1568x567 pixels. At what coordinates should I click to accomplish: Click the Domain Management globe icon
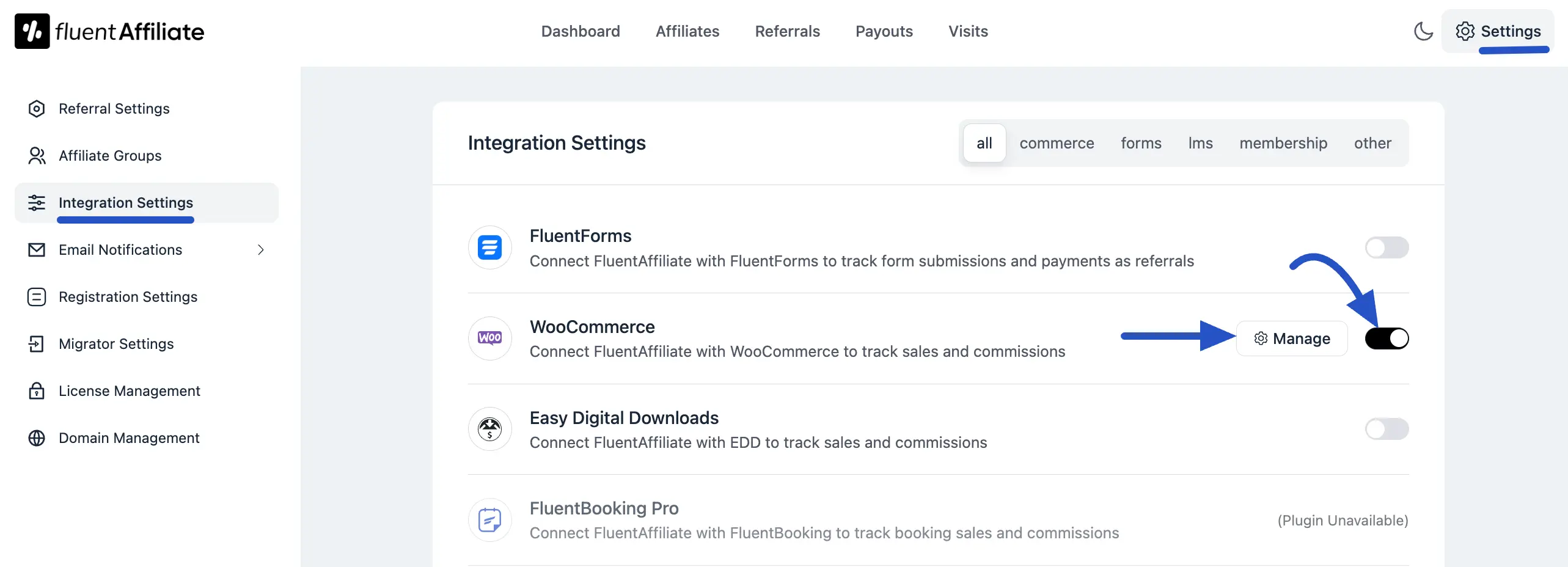point(37,437)
